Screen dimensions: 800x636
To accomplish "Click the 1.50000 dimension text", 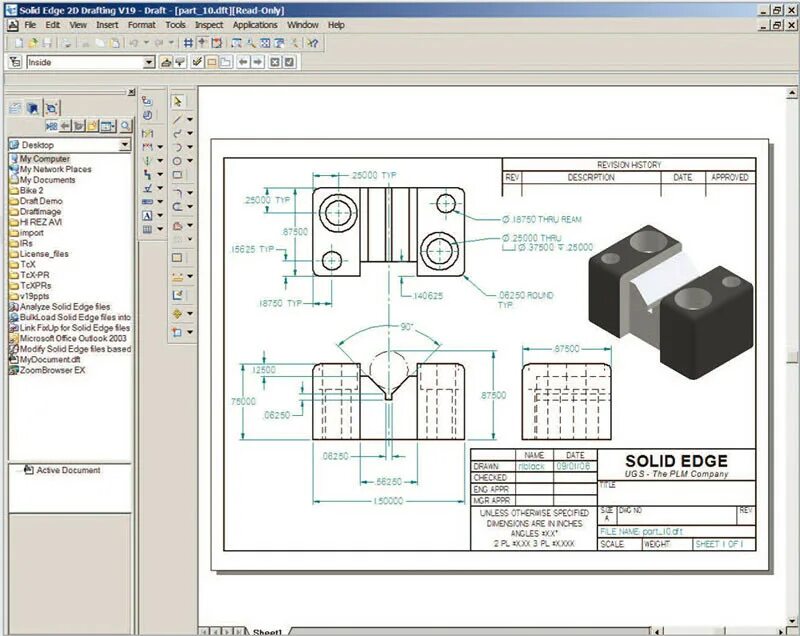I will (x=388, y=501).
